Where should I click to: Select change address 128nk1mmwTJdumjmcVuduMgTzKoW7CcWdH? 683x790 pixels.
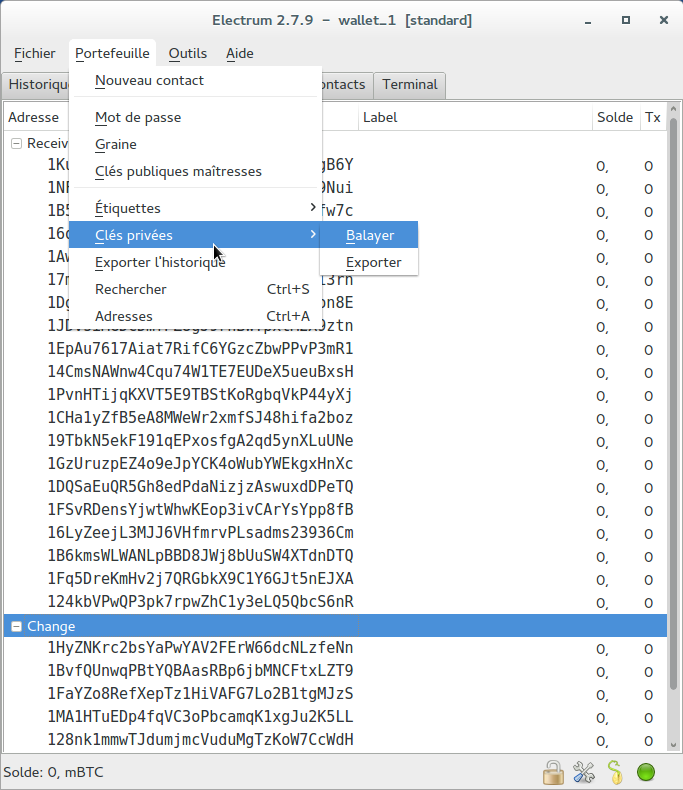pos(200,740)
